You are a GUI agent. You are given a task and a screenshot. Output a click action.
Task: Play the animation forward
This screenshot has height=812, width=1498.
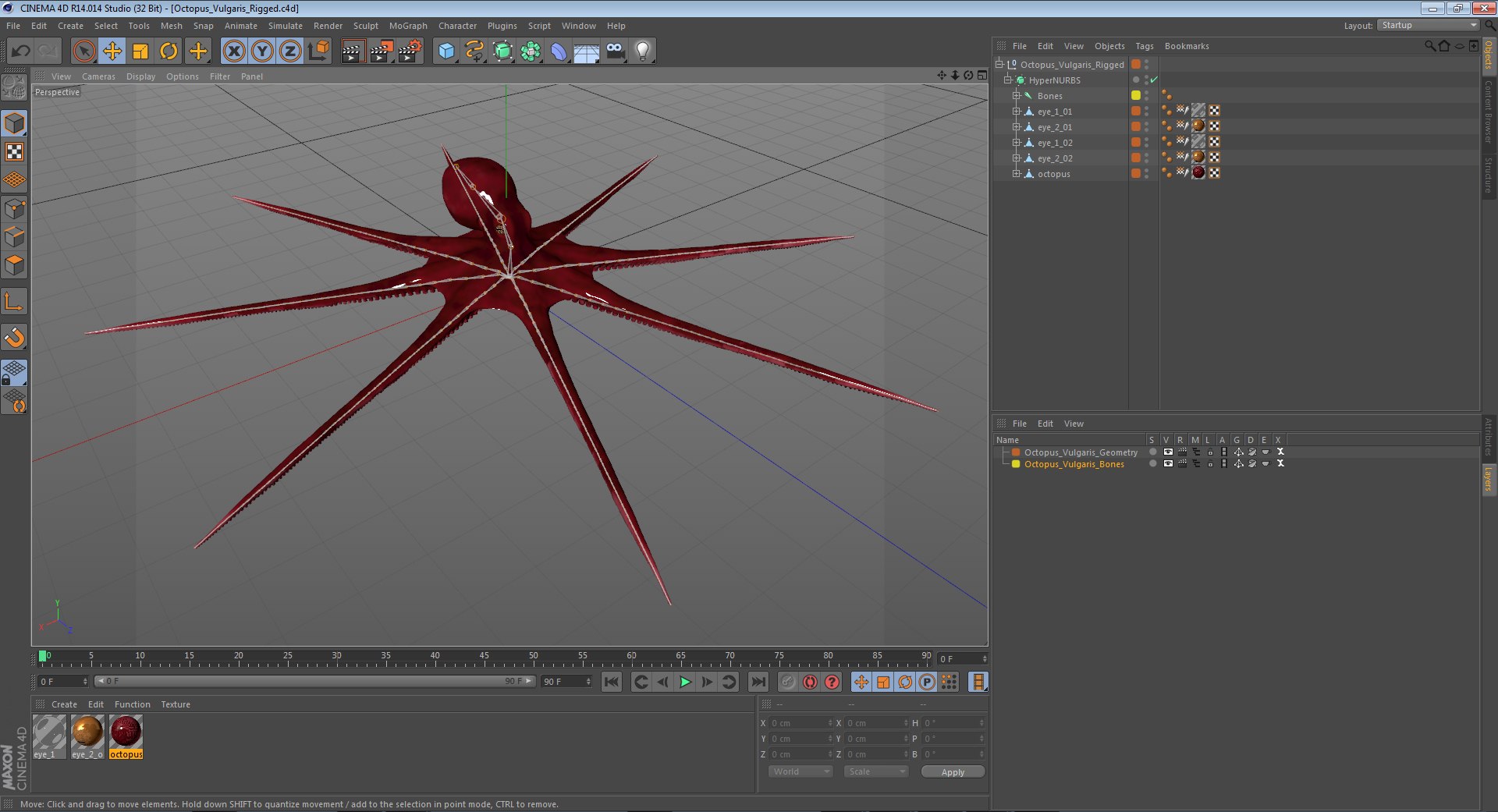[685, 682]
